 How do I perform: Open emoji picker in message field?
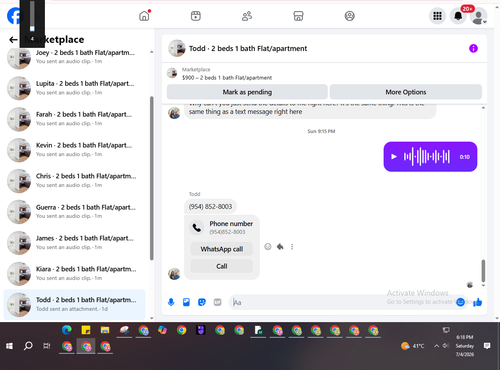460,302
